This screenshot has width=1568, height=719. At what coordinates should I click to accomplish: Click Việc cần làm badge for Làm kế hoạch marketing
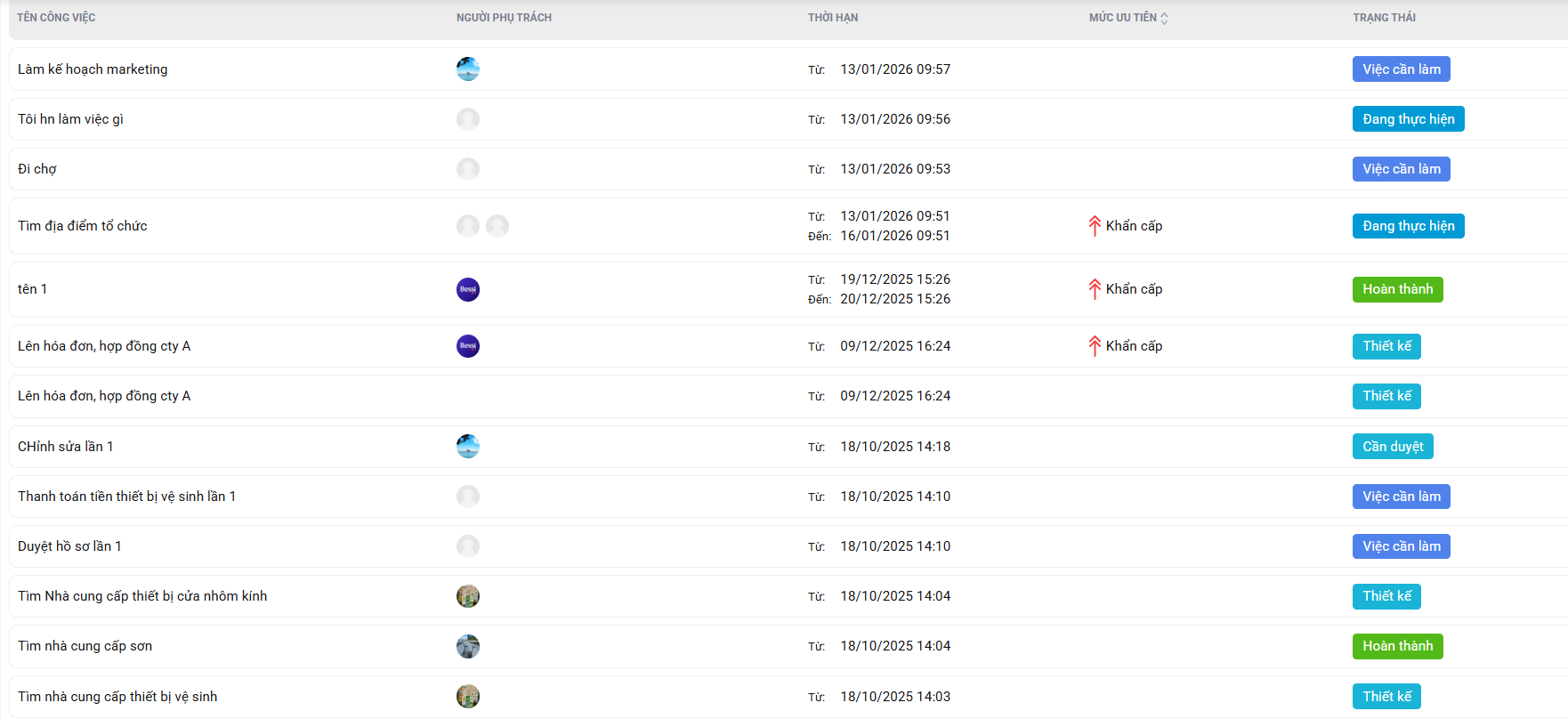[x=1401, y=69]
